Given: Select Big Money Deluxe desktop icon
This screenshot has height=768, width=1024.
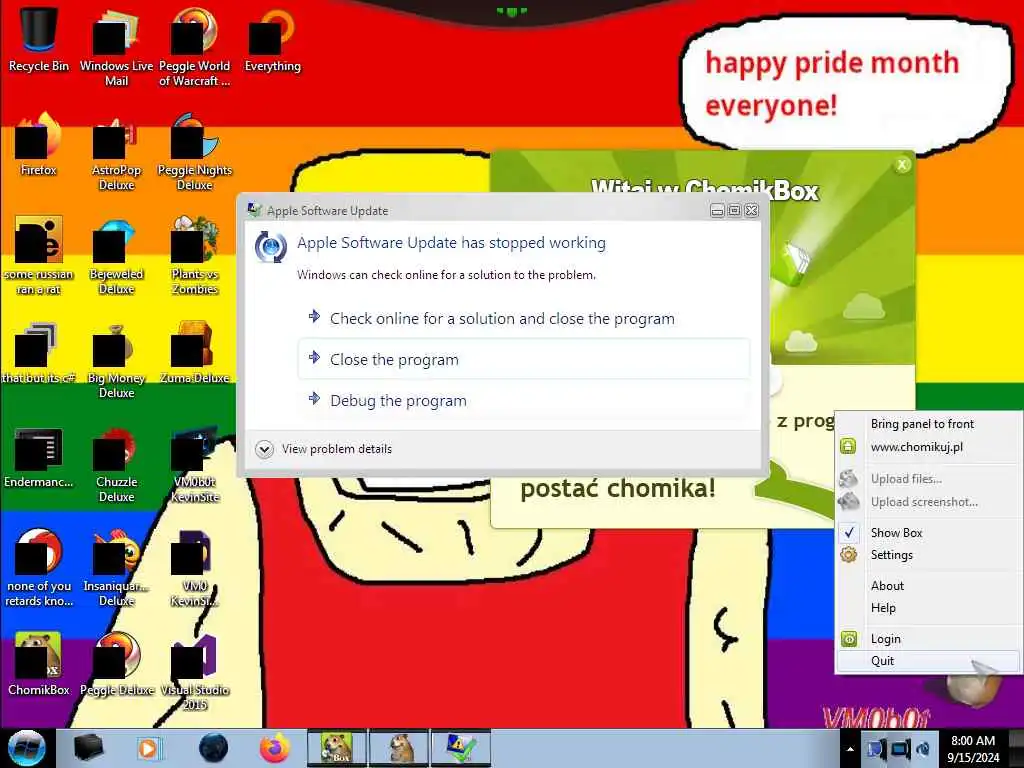Looking at the screenshot, I should [116, 360].
